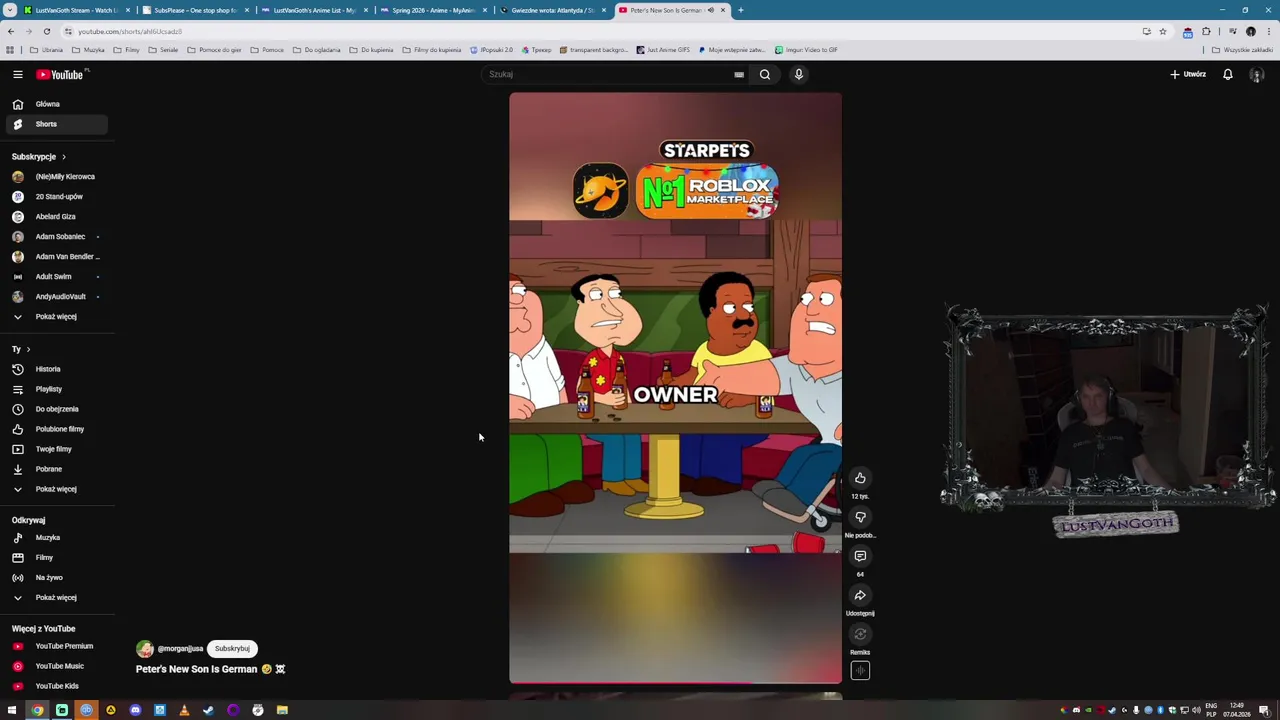Share the Short via Udostępnij

860,595
